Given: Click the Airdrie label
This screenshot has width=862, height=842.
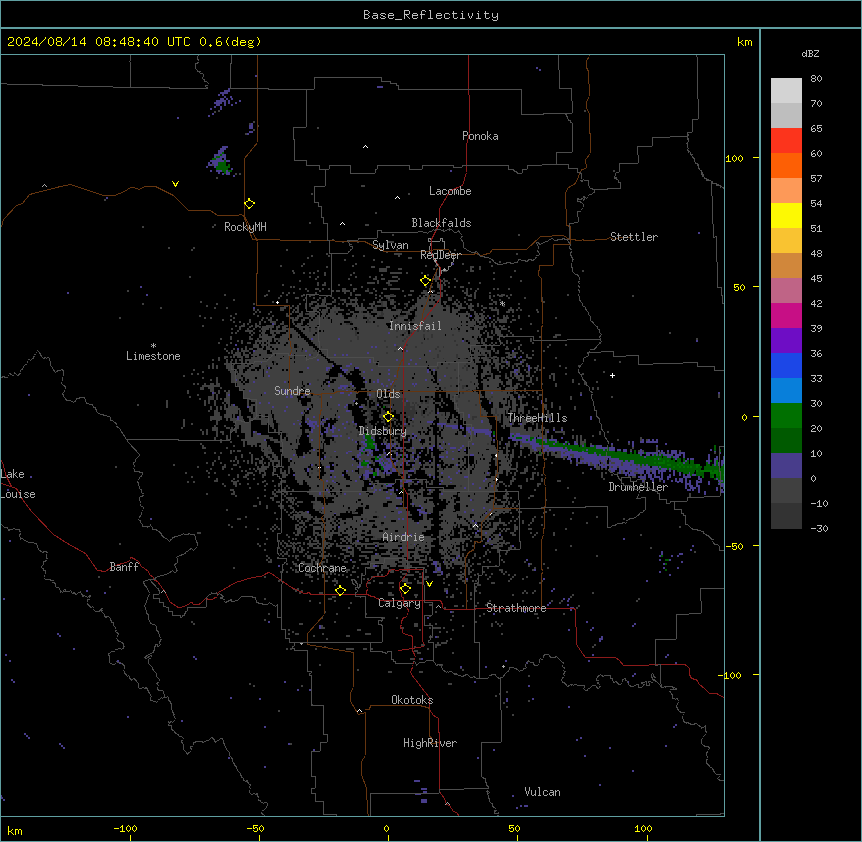Looking at the screenshot, I should [403, 537].
